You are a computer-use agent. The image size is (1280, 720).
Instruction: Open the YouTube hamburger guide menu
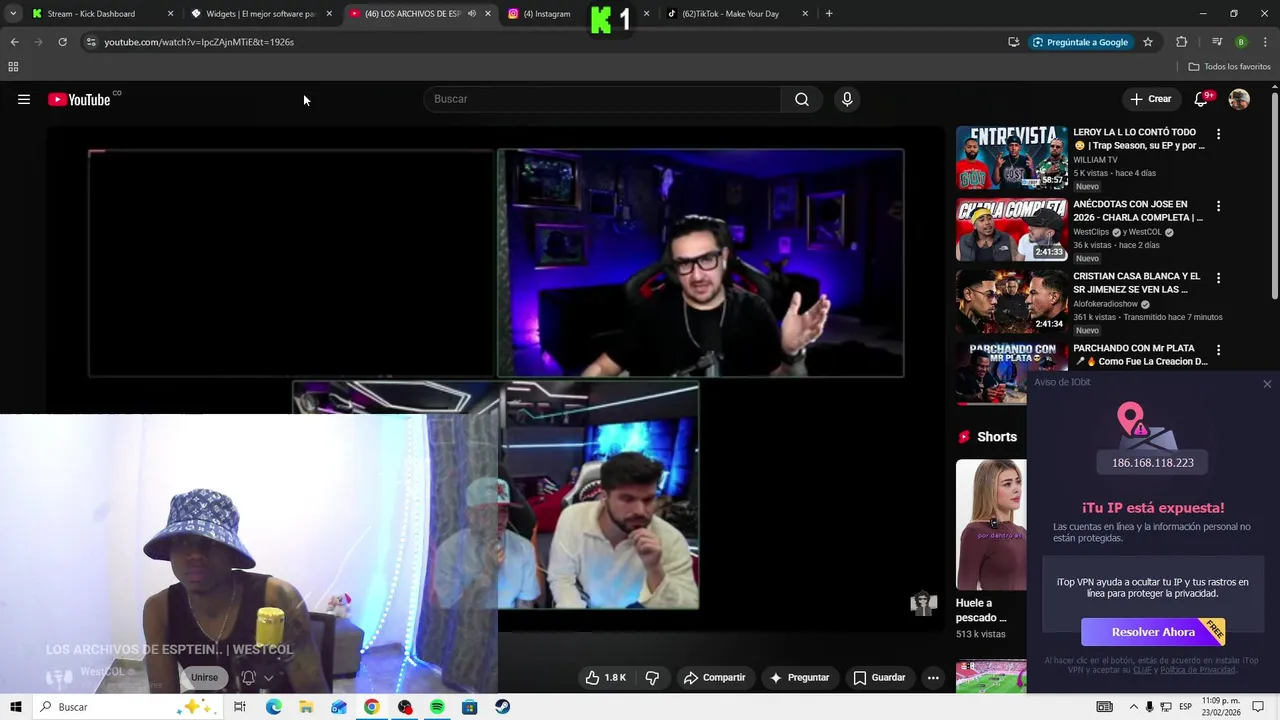click(24, 99)
